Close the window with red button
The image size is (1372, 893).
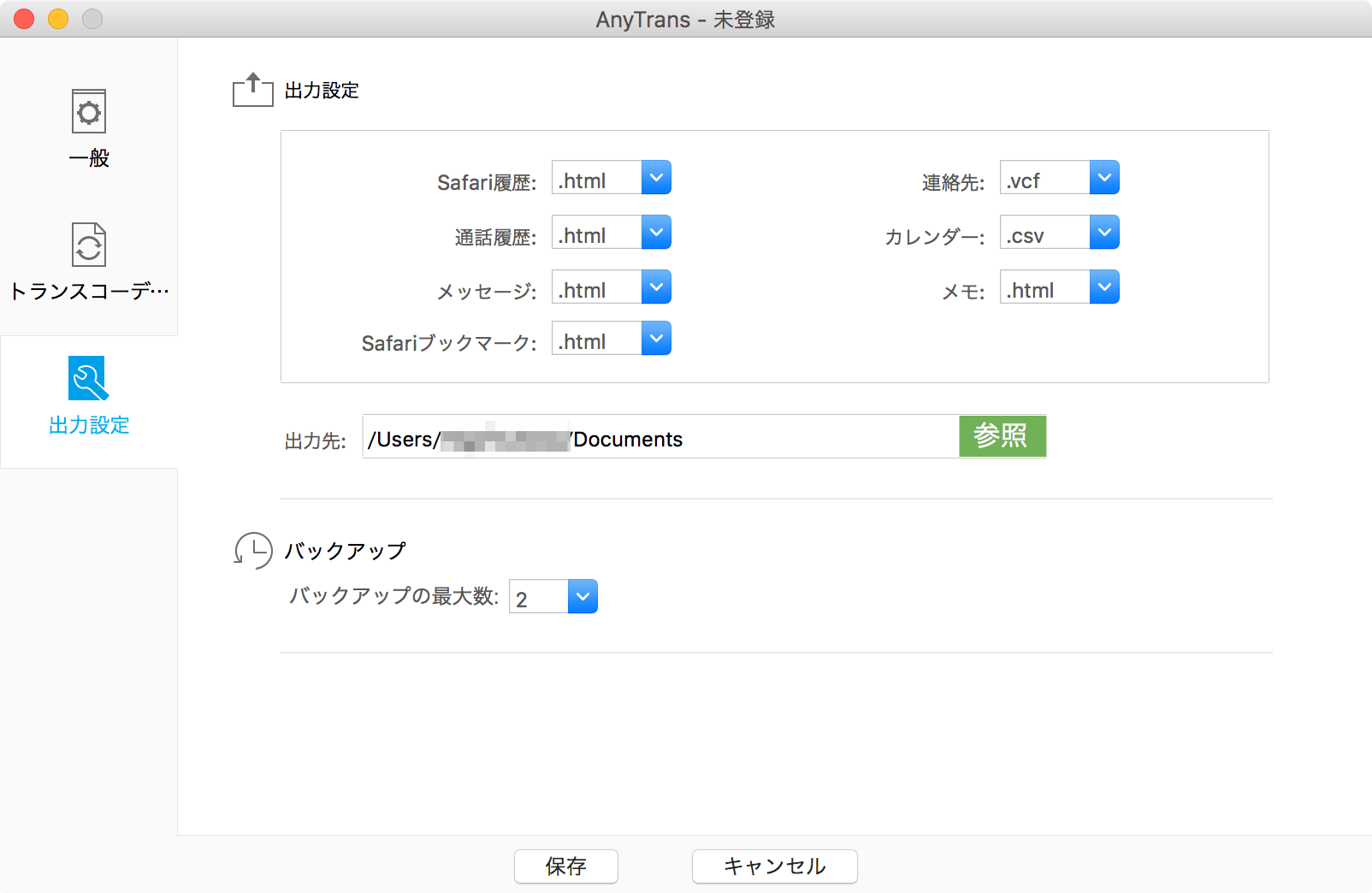(x=24, y=19)
